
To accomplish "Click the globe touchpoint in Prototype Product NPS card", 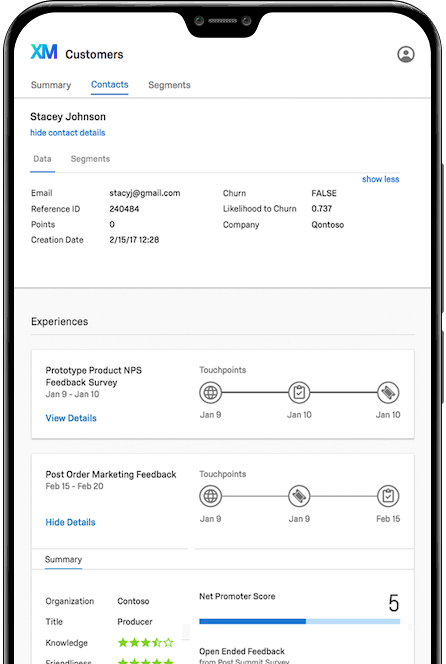I will [x=211, y=393].
